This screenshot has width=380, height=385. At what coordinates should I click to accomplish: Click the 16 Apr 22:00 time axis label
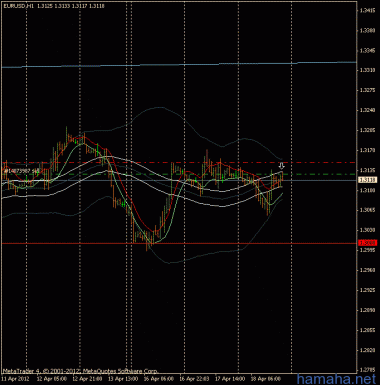click(x=194, y=379)
